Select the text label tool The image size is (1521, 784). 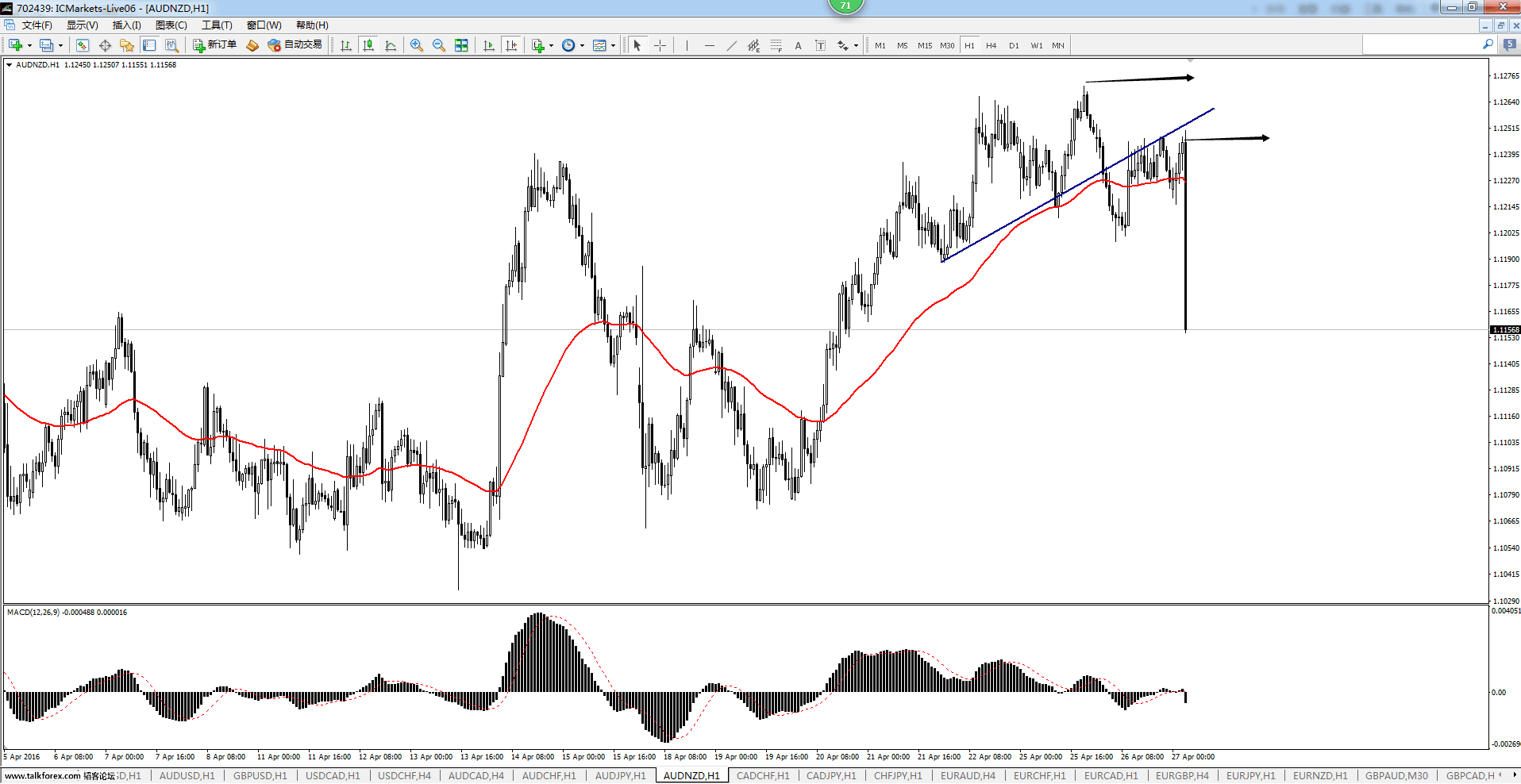point(820,45)
